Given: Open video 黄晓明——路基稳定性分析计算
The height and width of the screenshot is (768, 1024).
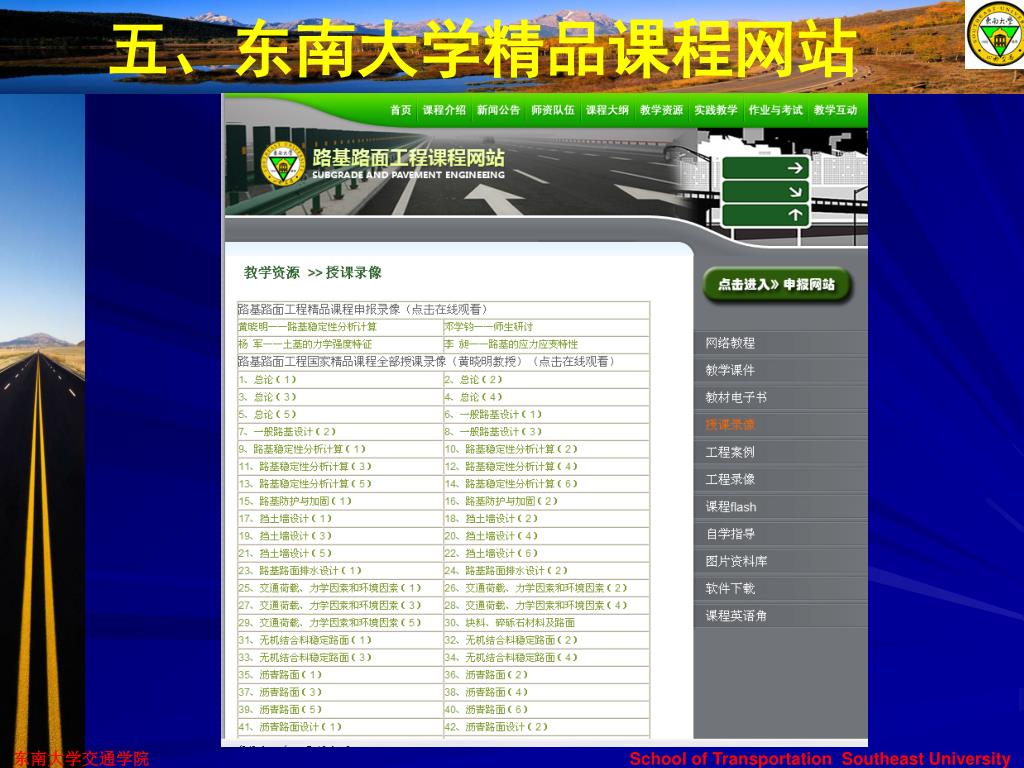Looking at the screenshot, I should [x=307, y=327].
